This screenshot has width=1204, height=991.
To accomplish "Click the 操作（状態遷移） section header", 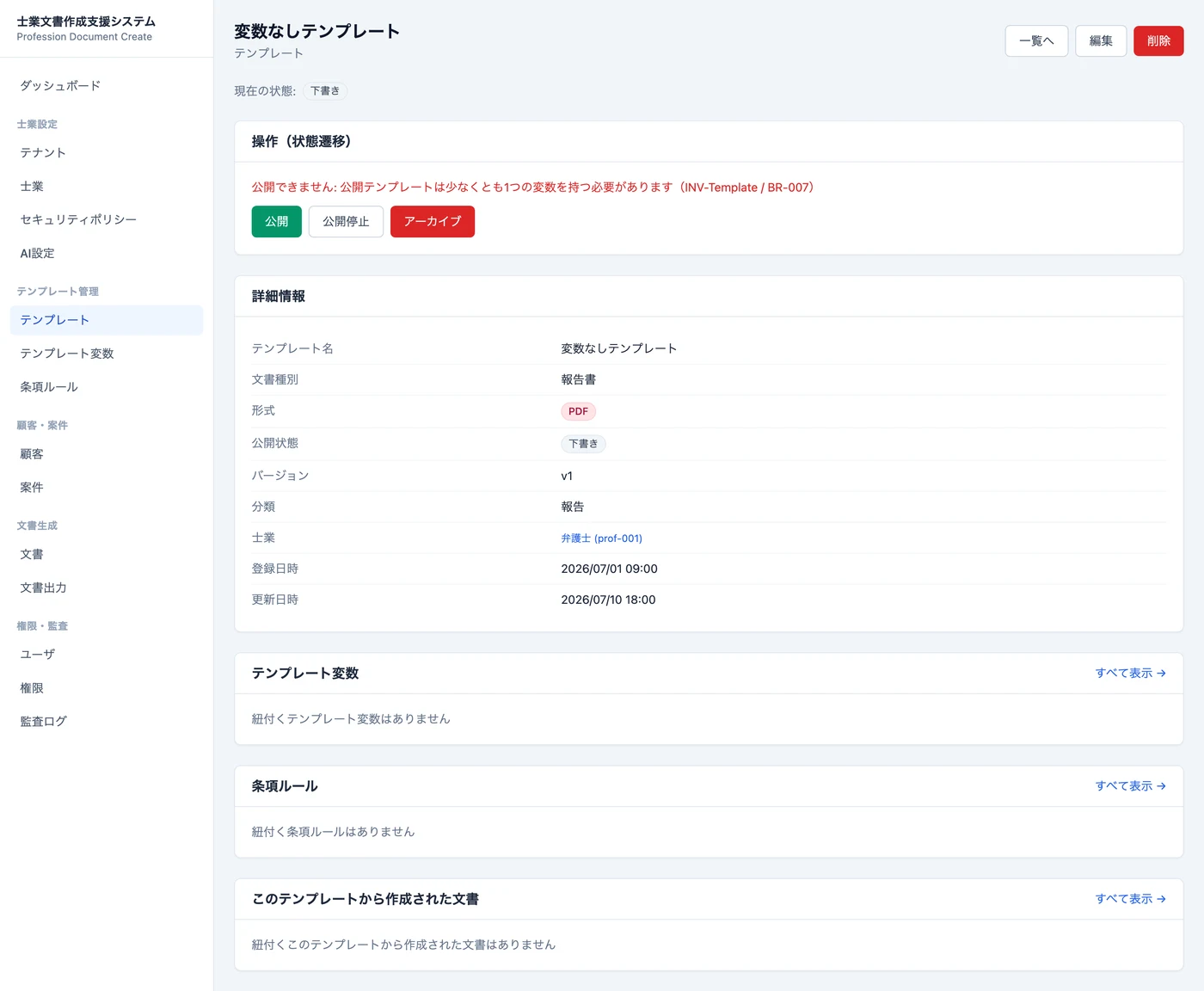I will pyautogui.click(x=302, y=142).
